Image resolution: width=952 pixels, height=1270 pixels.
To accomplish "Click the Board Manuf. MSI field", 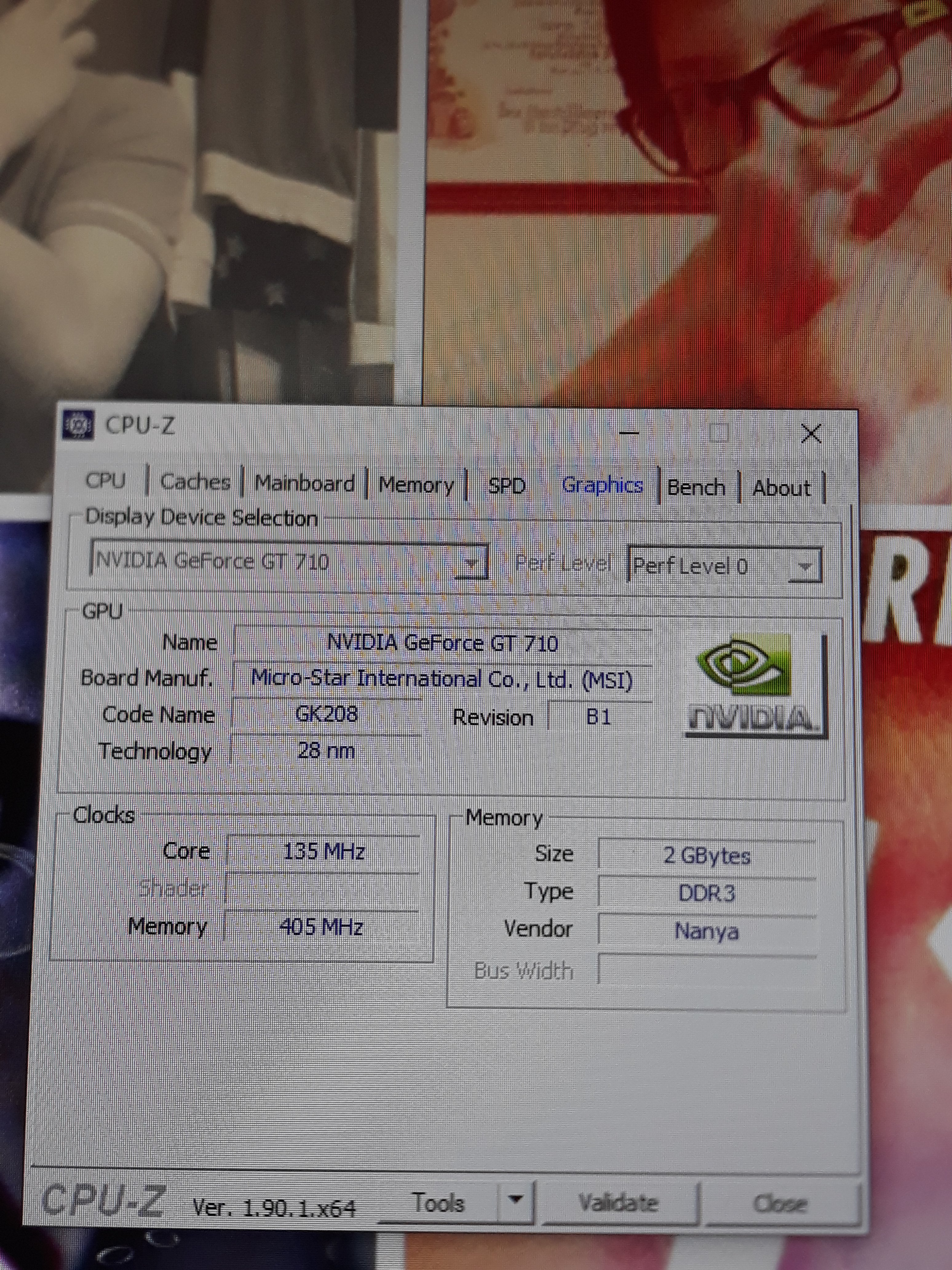I will click(442, 679).
